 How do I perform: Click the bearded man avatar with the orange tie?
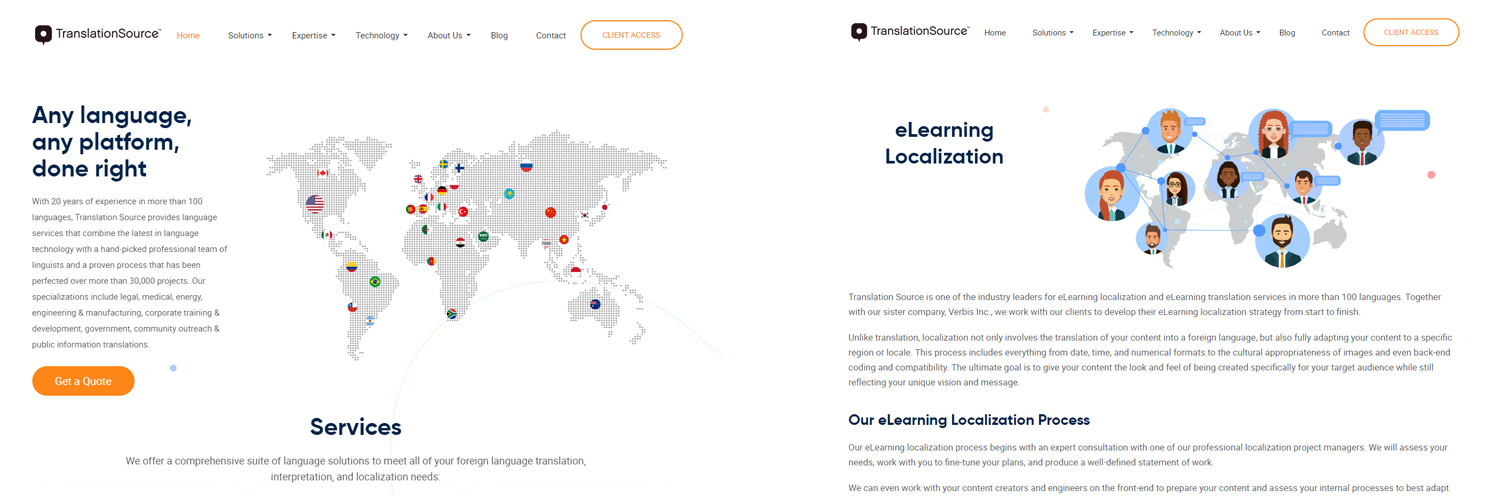tap(1281, 241)
